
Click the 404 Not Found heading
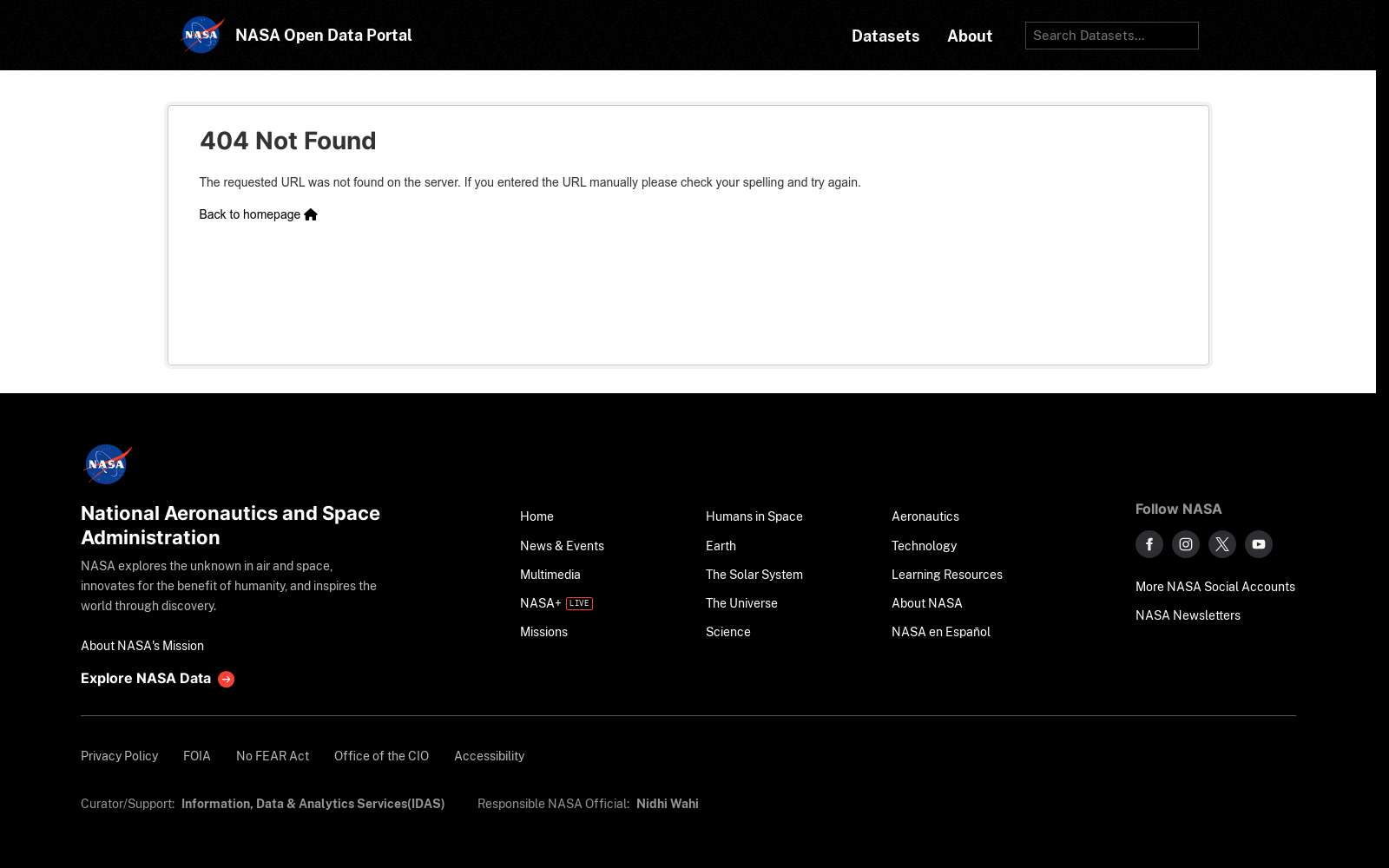[x=288, y=141]
